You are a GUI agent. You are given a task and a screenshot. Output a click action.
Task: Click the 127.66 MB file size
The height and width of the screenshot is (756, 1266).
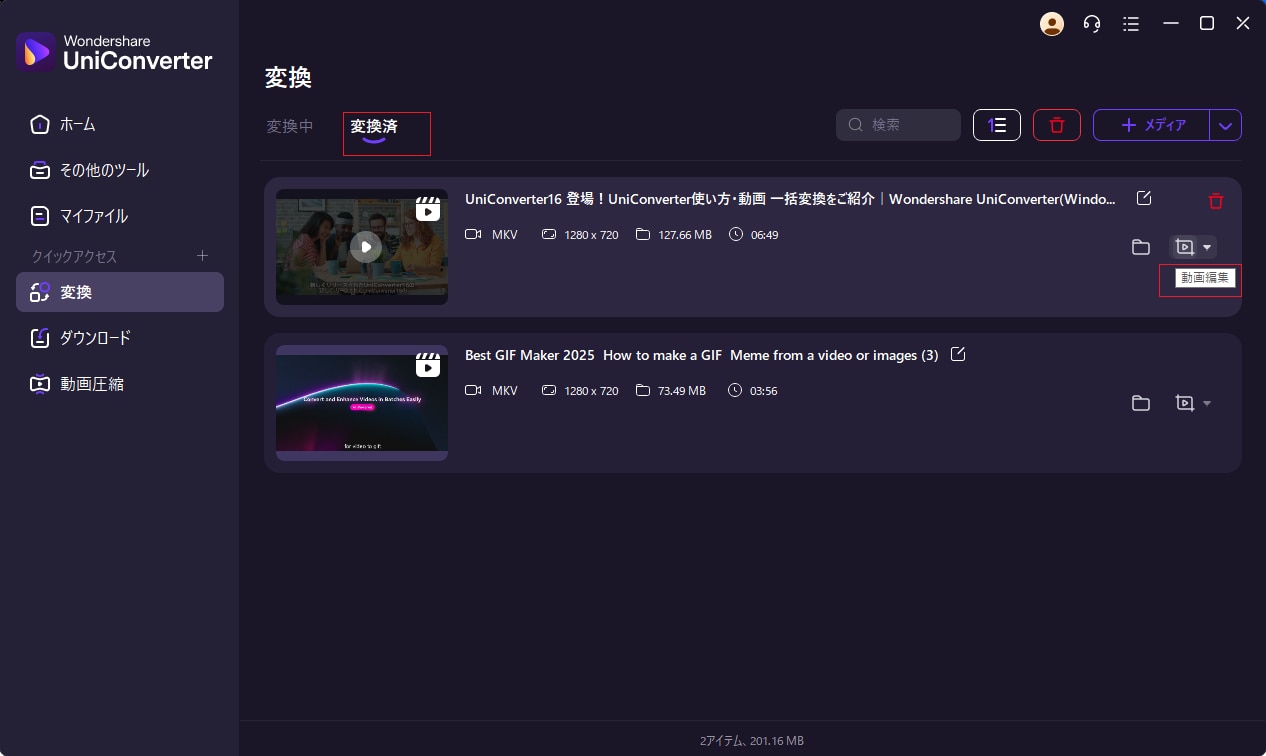pos(685,235)
